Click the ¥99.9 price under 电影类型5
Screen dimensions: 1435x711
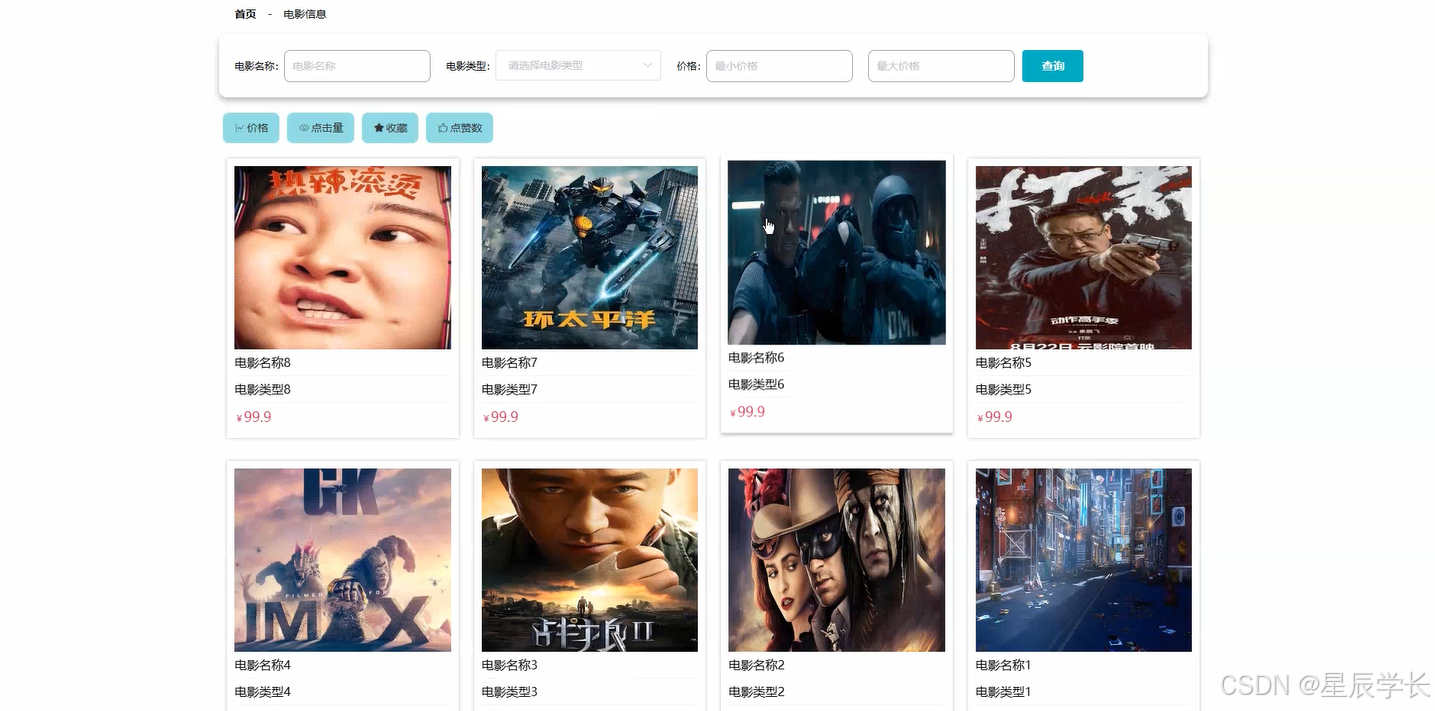click(995, 417)
